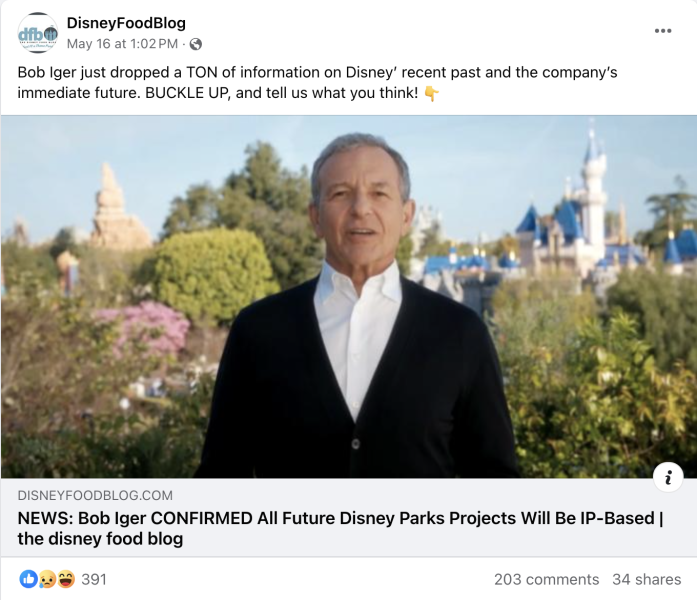Click "the disney food blog" headline text
Viewport: 697px width, 600px height.
100,539
